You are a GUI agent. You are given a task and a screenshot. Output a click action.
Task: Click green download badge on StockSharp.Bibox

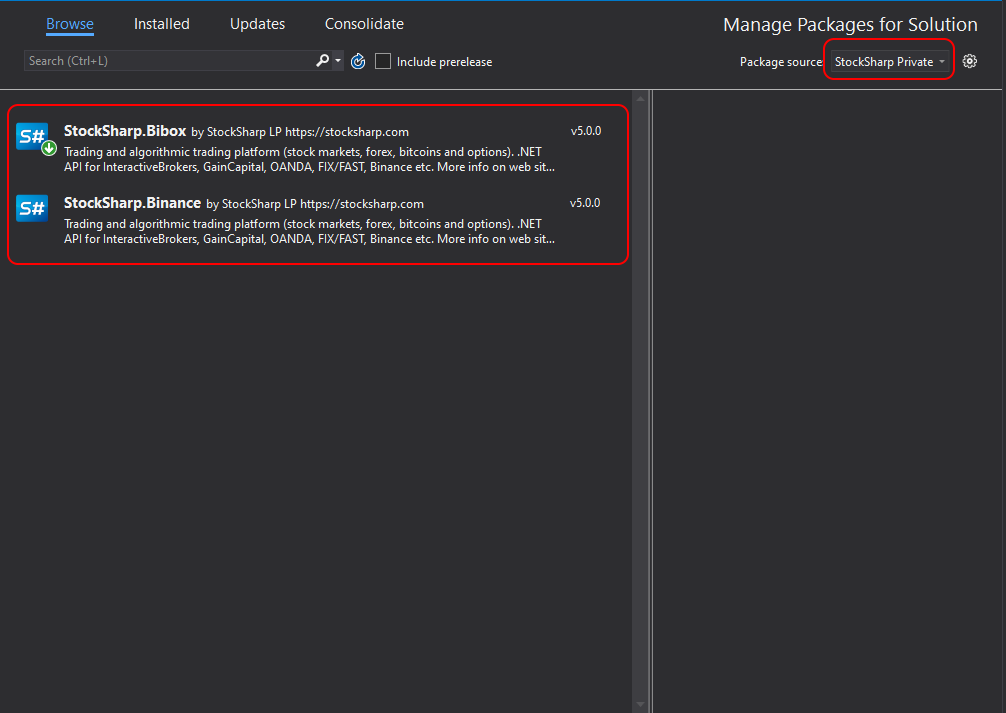[x=48, y=148]
